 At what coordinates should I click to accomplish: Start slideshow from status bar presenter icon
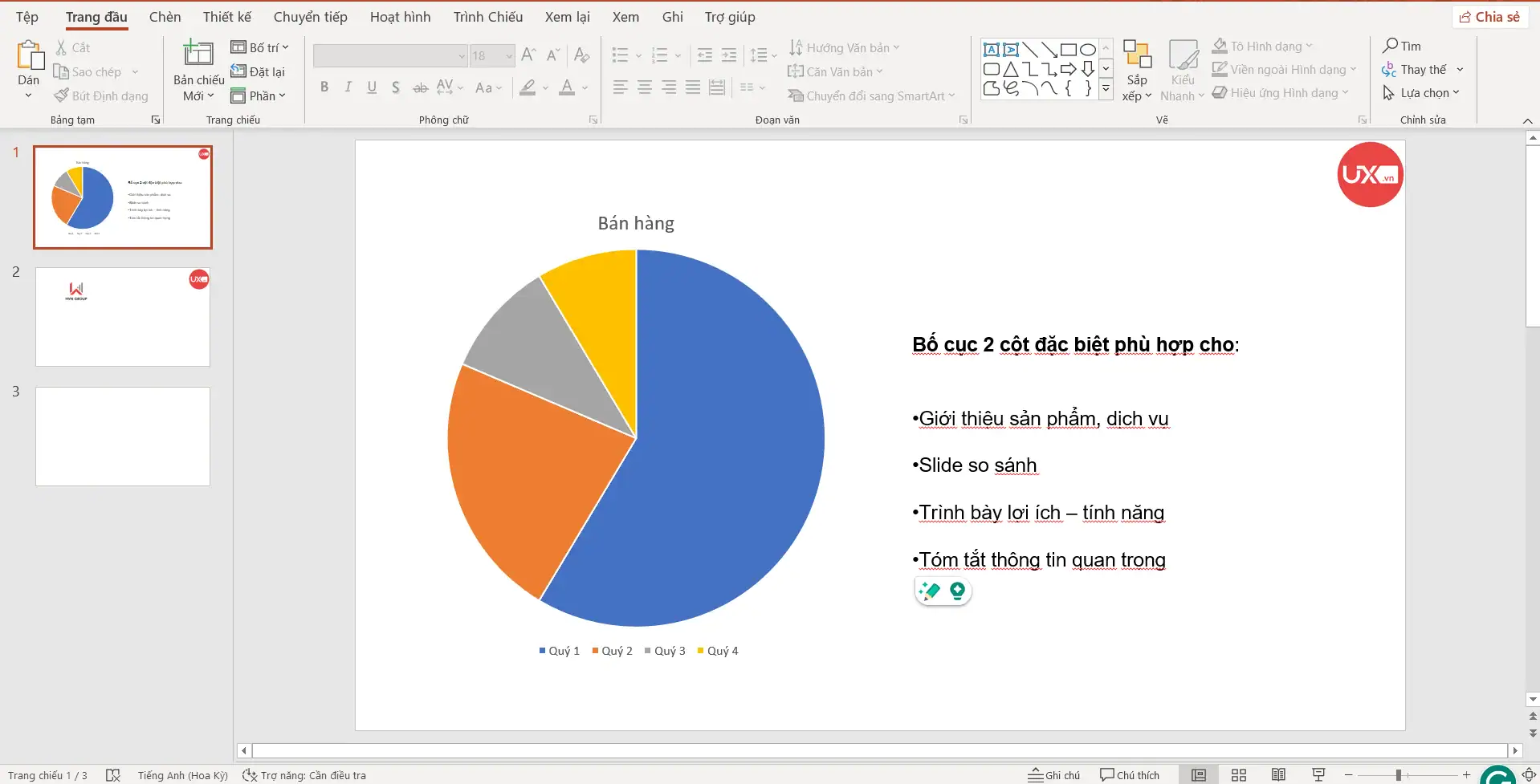coord(1318,774)
